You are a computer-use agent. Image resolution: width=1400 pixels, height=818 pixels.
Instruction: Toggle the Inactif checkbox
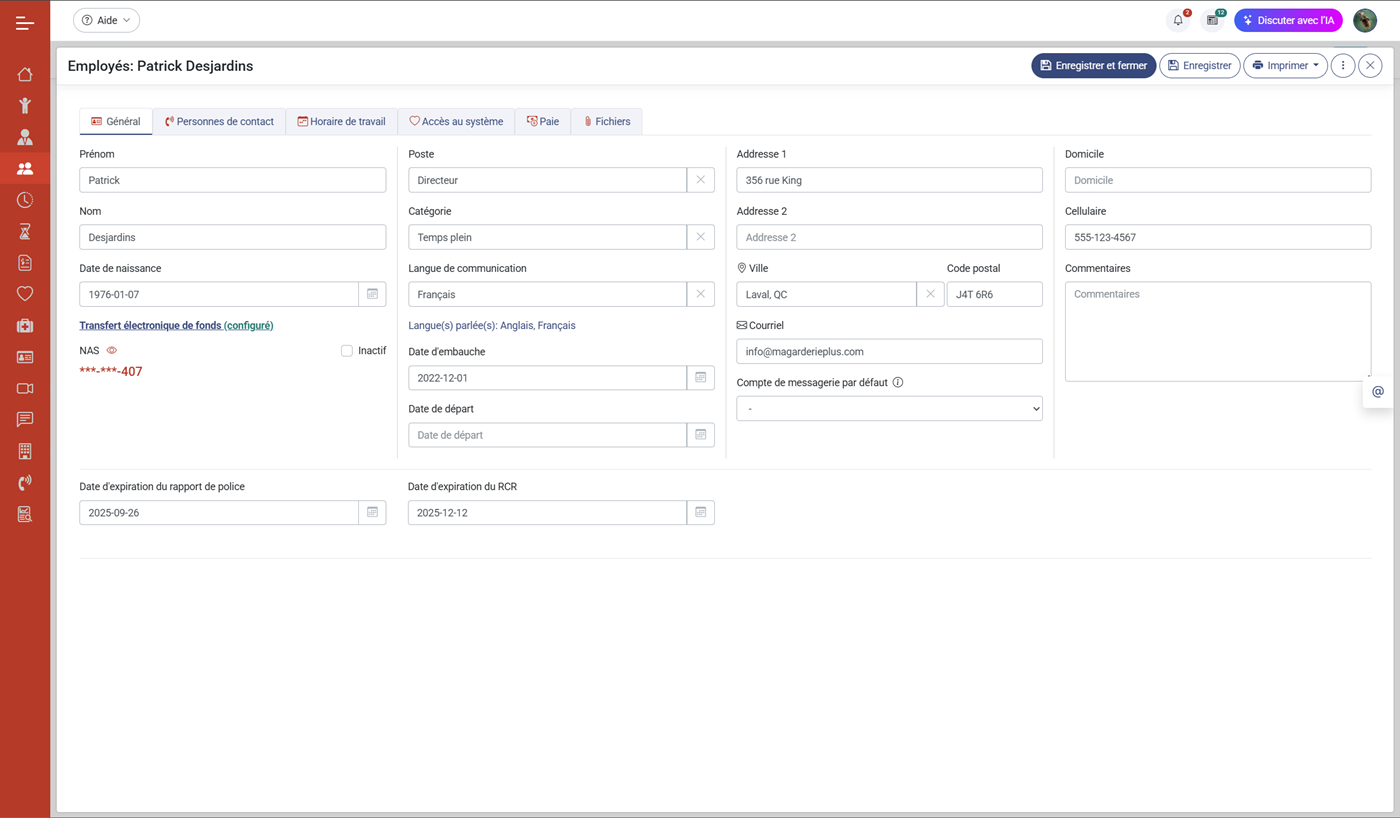pos(347,351)
